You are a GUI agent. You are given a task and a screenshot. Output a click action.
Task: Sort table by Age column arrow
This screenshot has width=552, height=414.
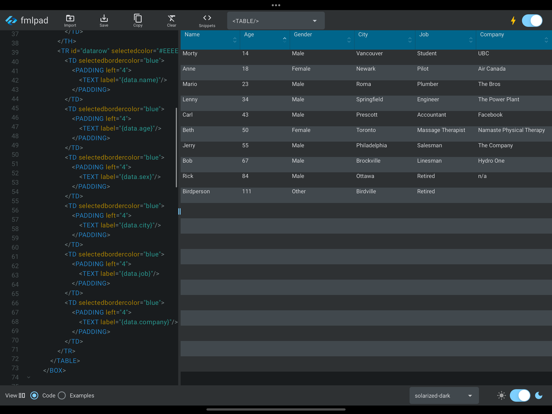pyautogui.click(x=284, y=38)
